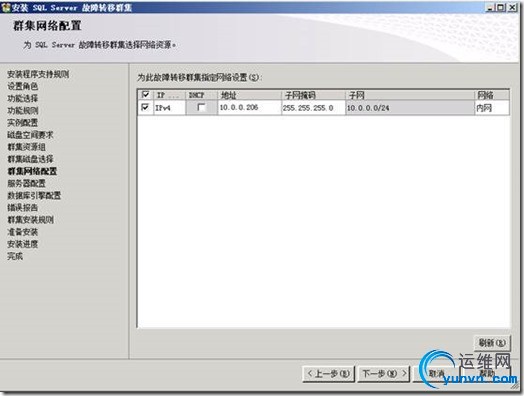Select 错误报告 step in sidebar
This screenshot has width=524, height=396.
pos(23,208)
